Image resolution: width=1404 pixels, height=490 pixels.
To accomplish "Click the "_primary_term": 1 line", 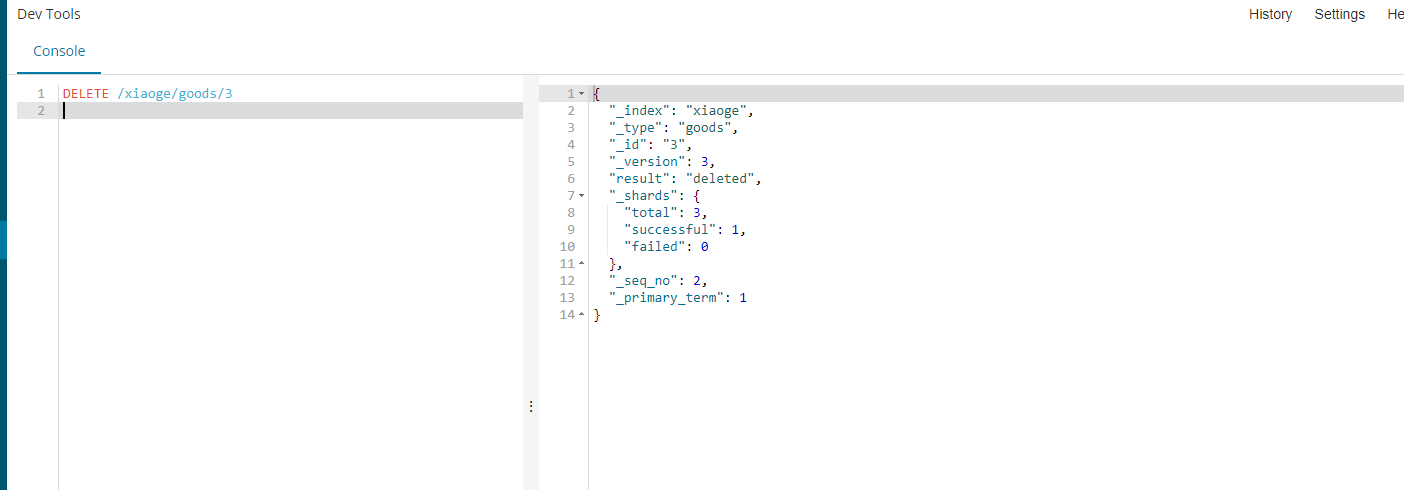I will click(x=678, y=297).
